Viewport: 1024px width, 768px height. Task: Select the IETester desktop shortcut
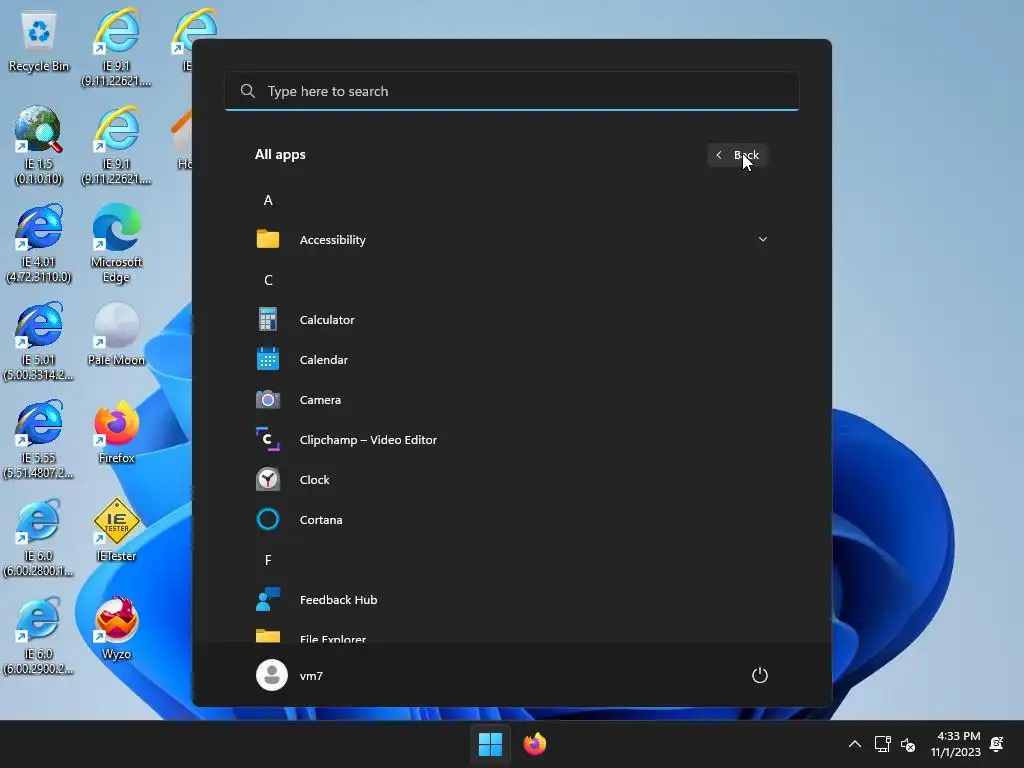(116, 530)
